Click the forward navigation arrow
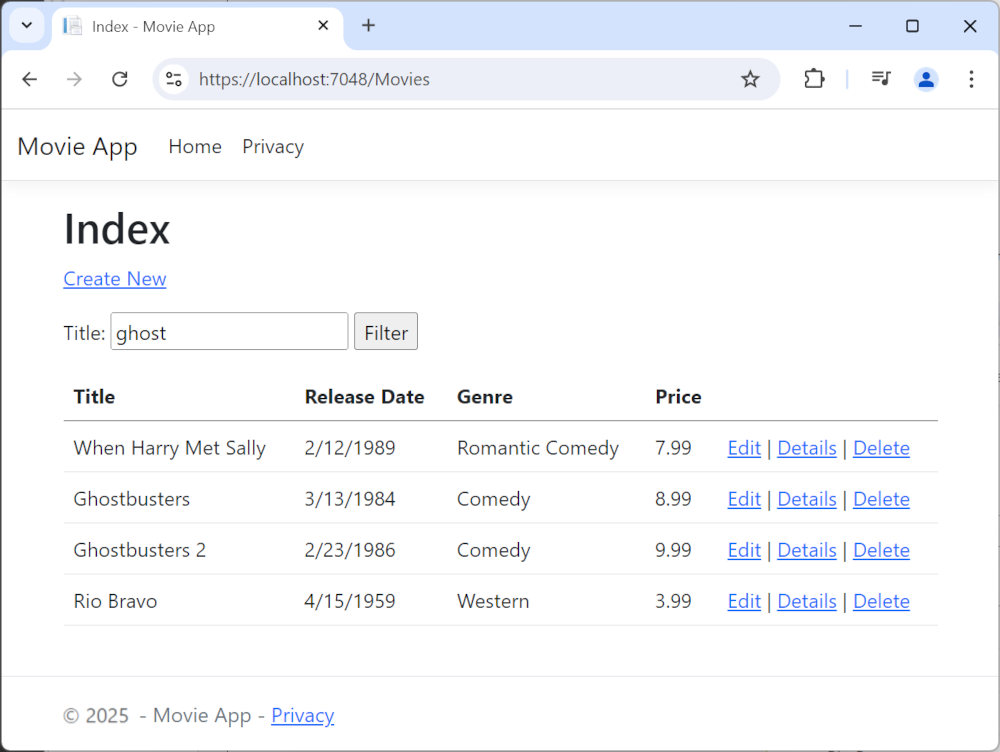The height and width of the screenshot is (752, 1000). (74, 79)
